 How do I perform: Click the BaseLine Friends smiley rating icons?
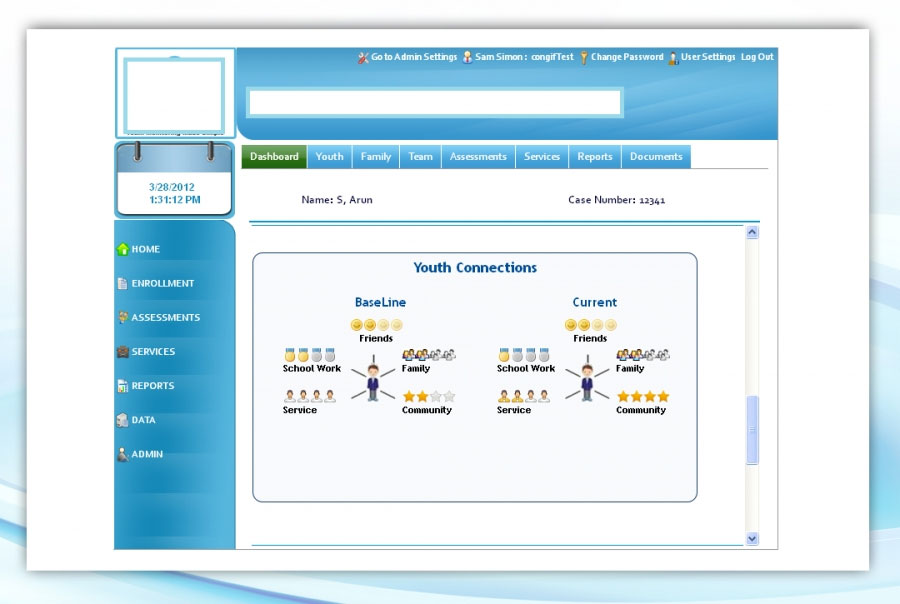[377, 325]
